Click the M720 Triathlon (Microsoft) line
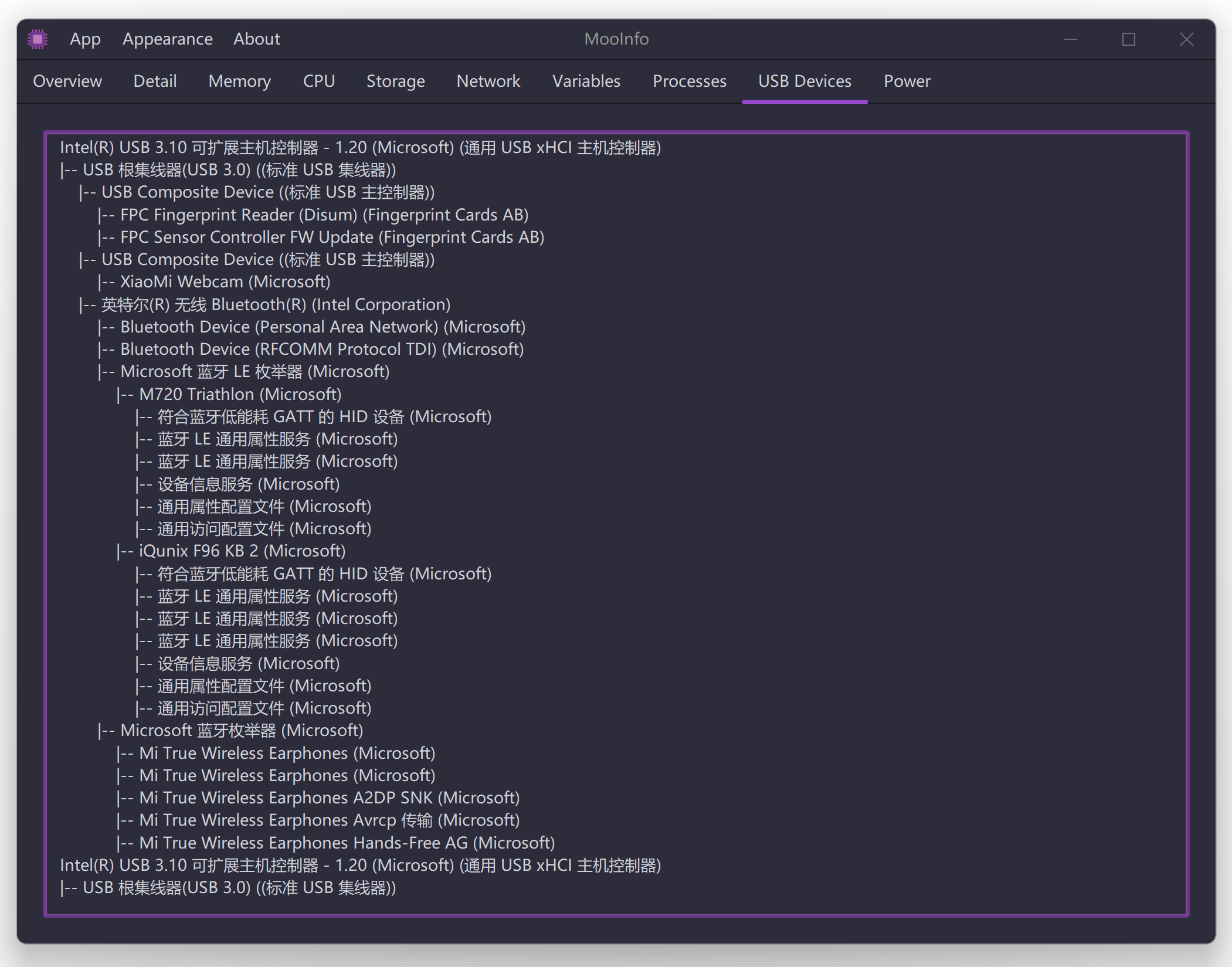 pos(229,394)
